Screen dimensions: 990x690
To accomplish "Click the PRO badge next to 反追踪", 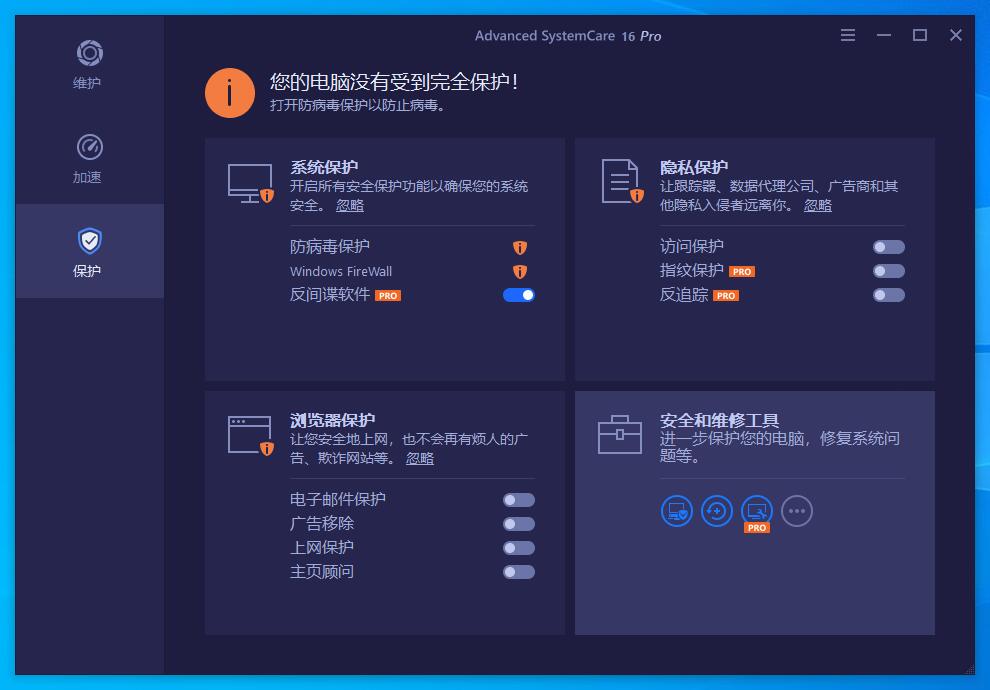I will [726, 295].
